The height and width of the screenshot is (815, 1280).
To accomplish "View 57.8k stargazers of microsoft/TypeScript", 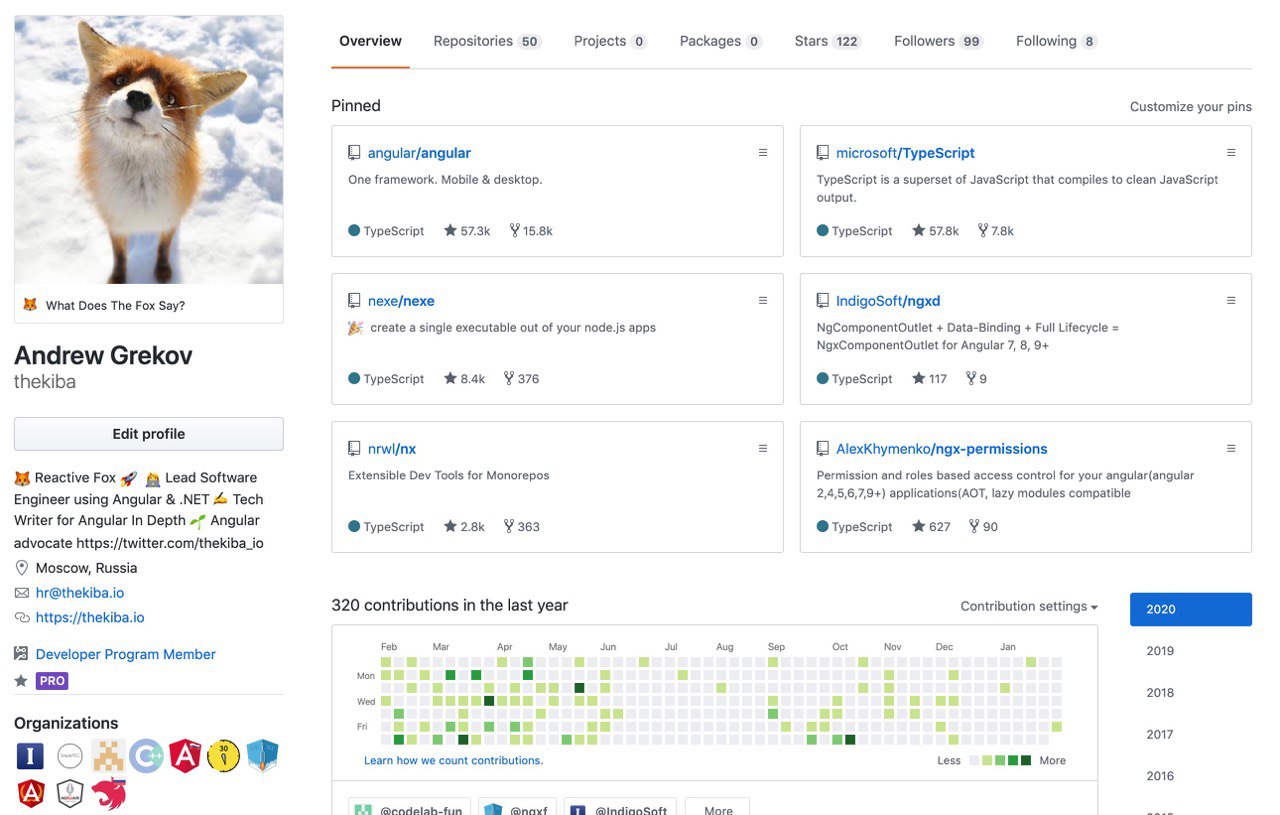I will pos(935,231).
